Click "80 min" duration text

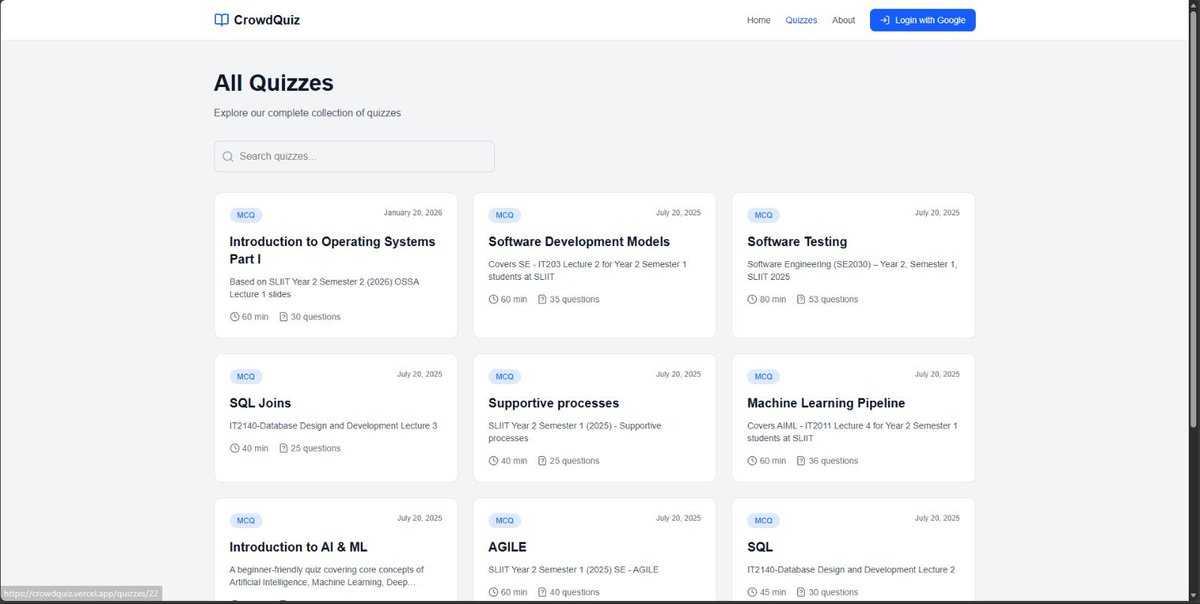point(772,299)
